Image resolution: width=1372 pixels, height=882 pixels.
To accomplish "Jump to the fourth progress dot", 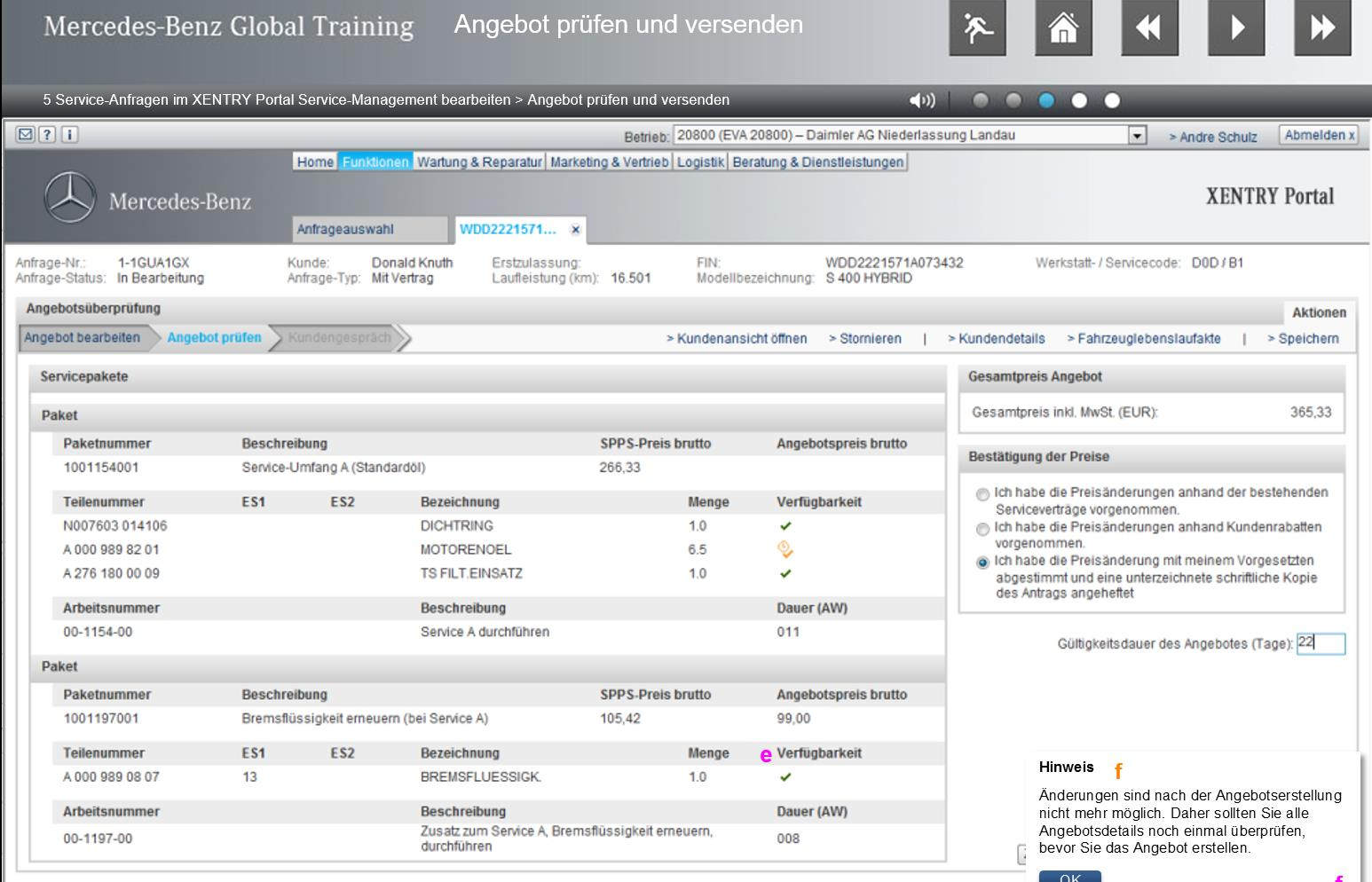I will [x=1079, y=100].
